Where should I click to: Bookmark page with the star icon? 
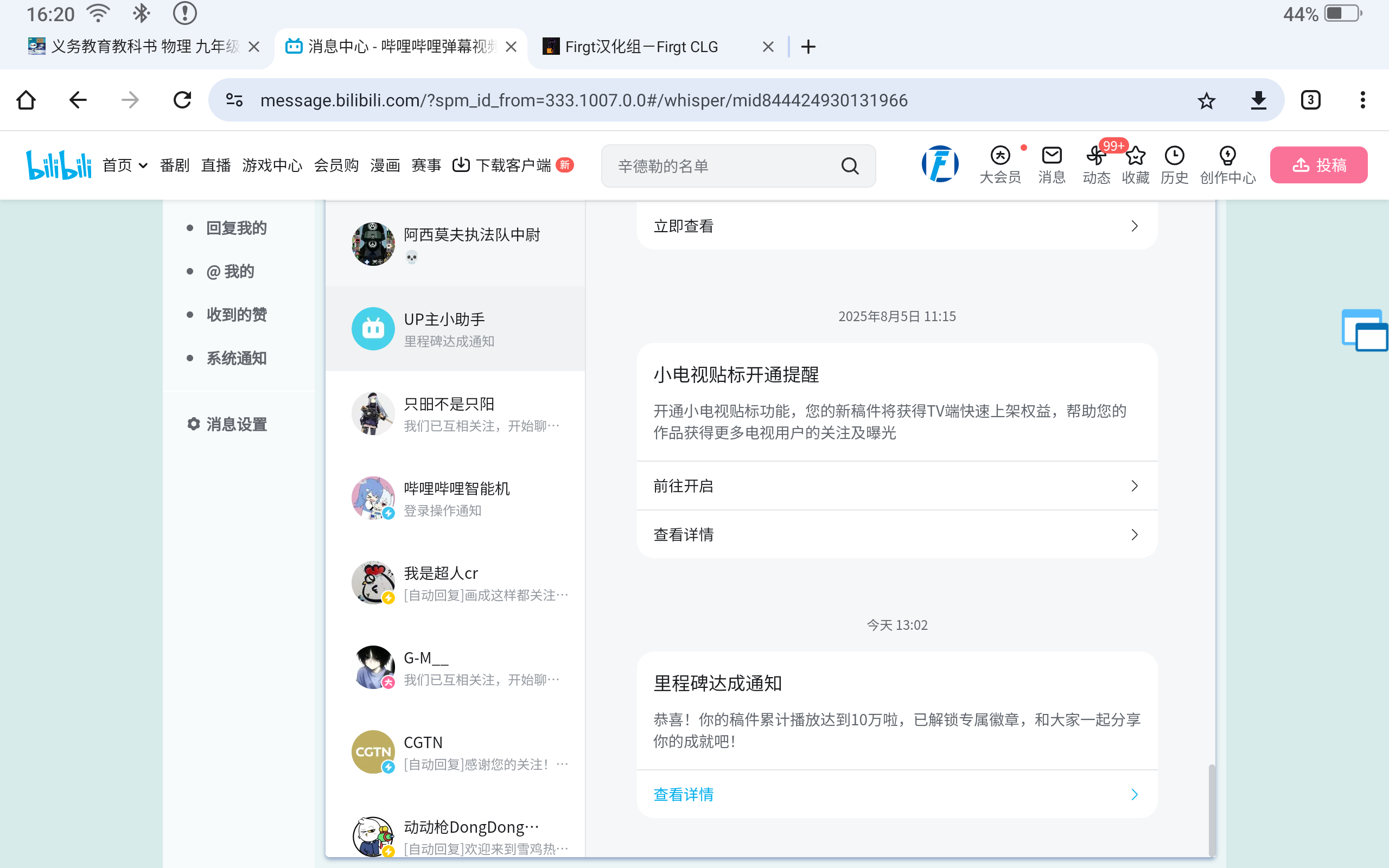click(1207, 100)
